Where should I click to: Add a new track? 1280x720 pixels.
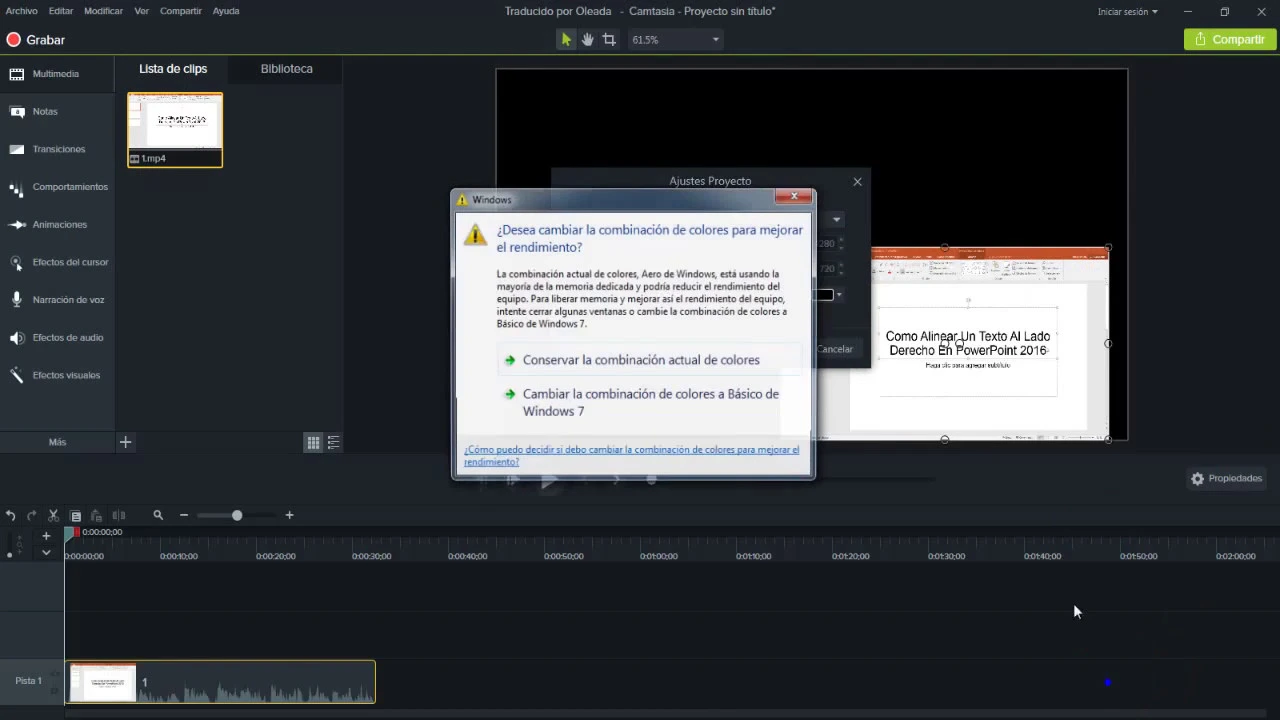(x=46, y=536)
